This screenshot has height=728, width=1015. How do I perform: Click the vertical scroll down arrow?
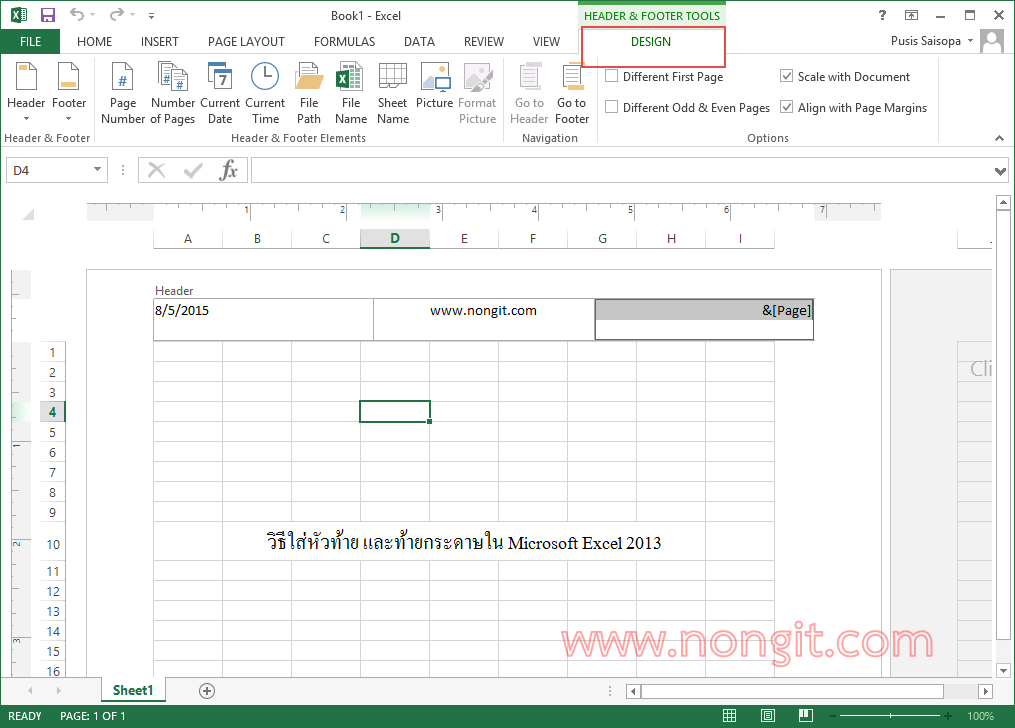click(x=1003, y=670)
